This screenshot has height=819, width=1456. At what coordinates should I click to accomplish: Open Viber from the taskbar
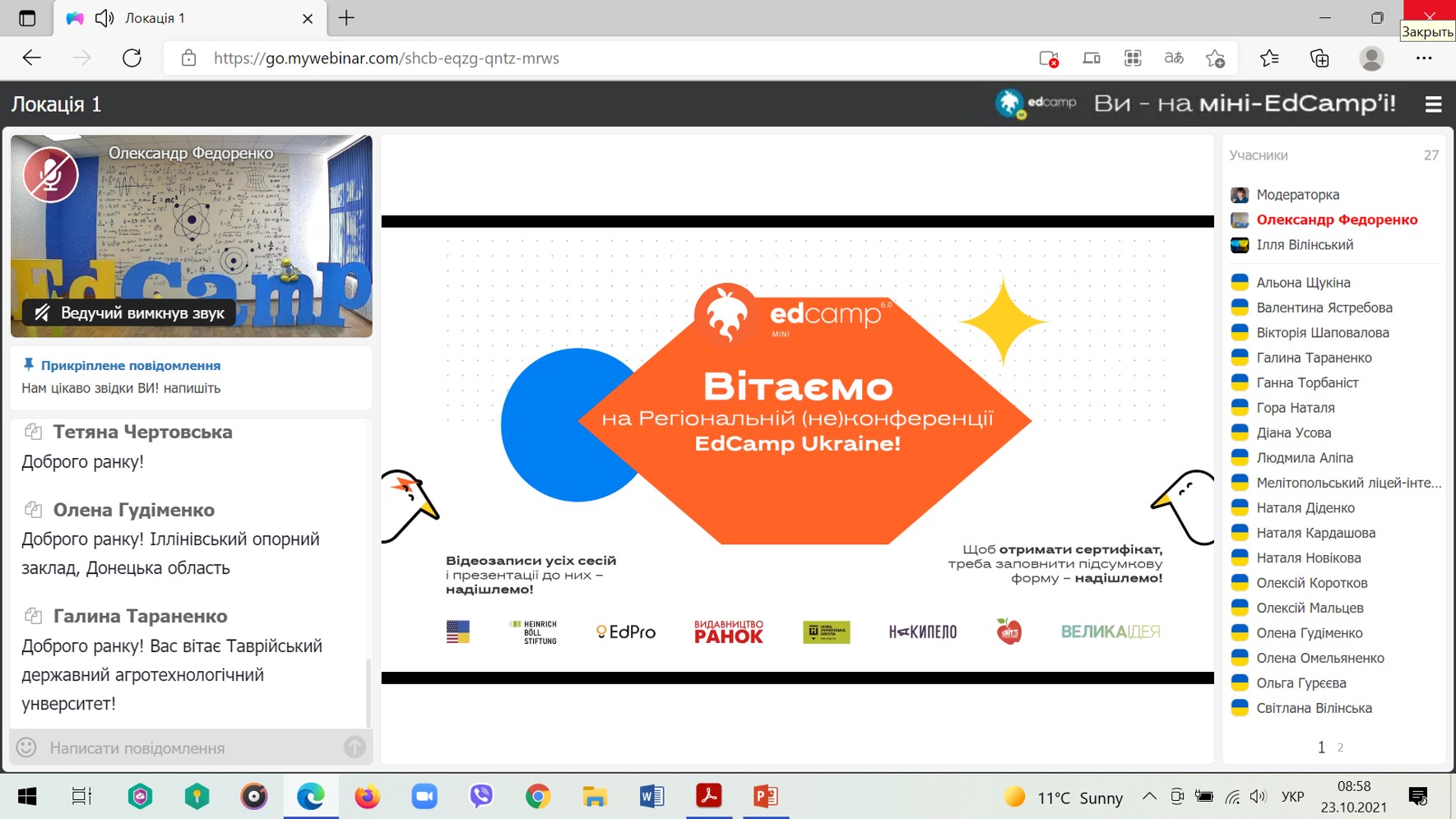(x=481, y=796)
